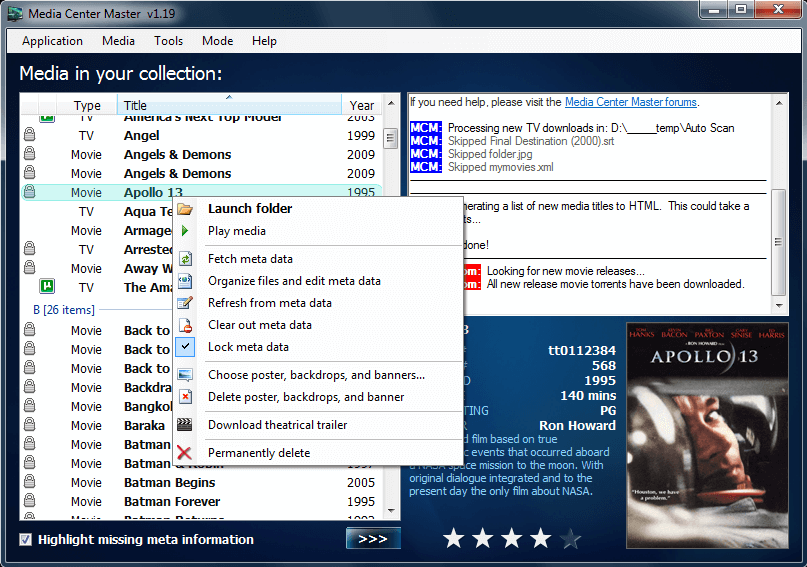
Task: Collapse the B [26 items] group header
Action: [63, 310]
